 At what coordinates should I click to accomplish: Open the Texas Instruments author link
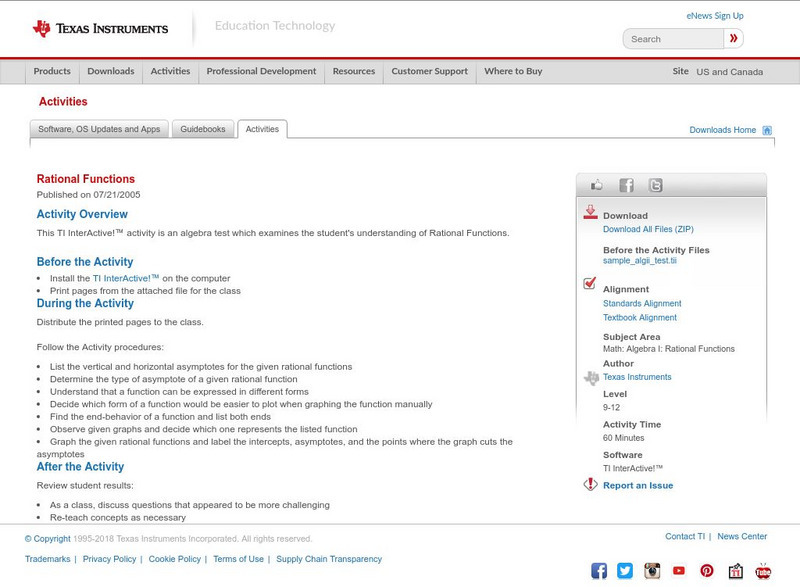point(637,377)
